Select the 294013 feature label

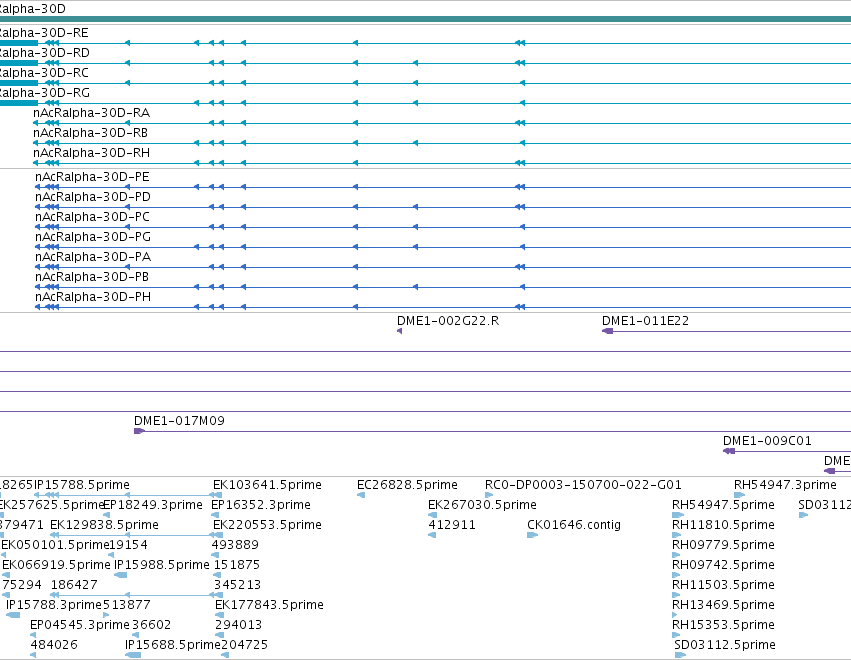coord(238,625)
